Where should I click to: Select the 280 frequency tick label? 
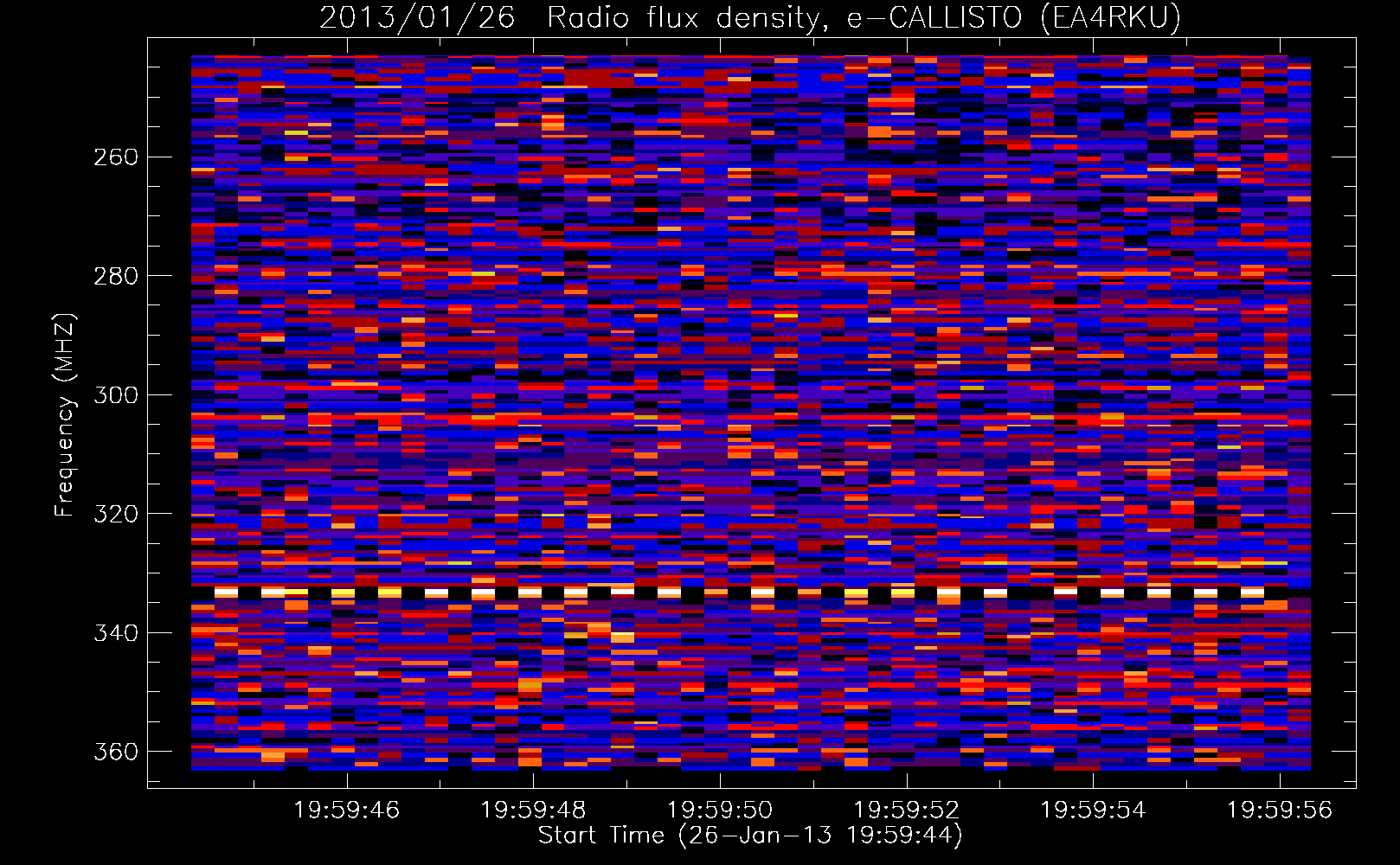coord(116,276)
